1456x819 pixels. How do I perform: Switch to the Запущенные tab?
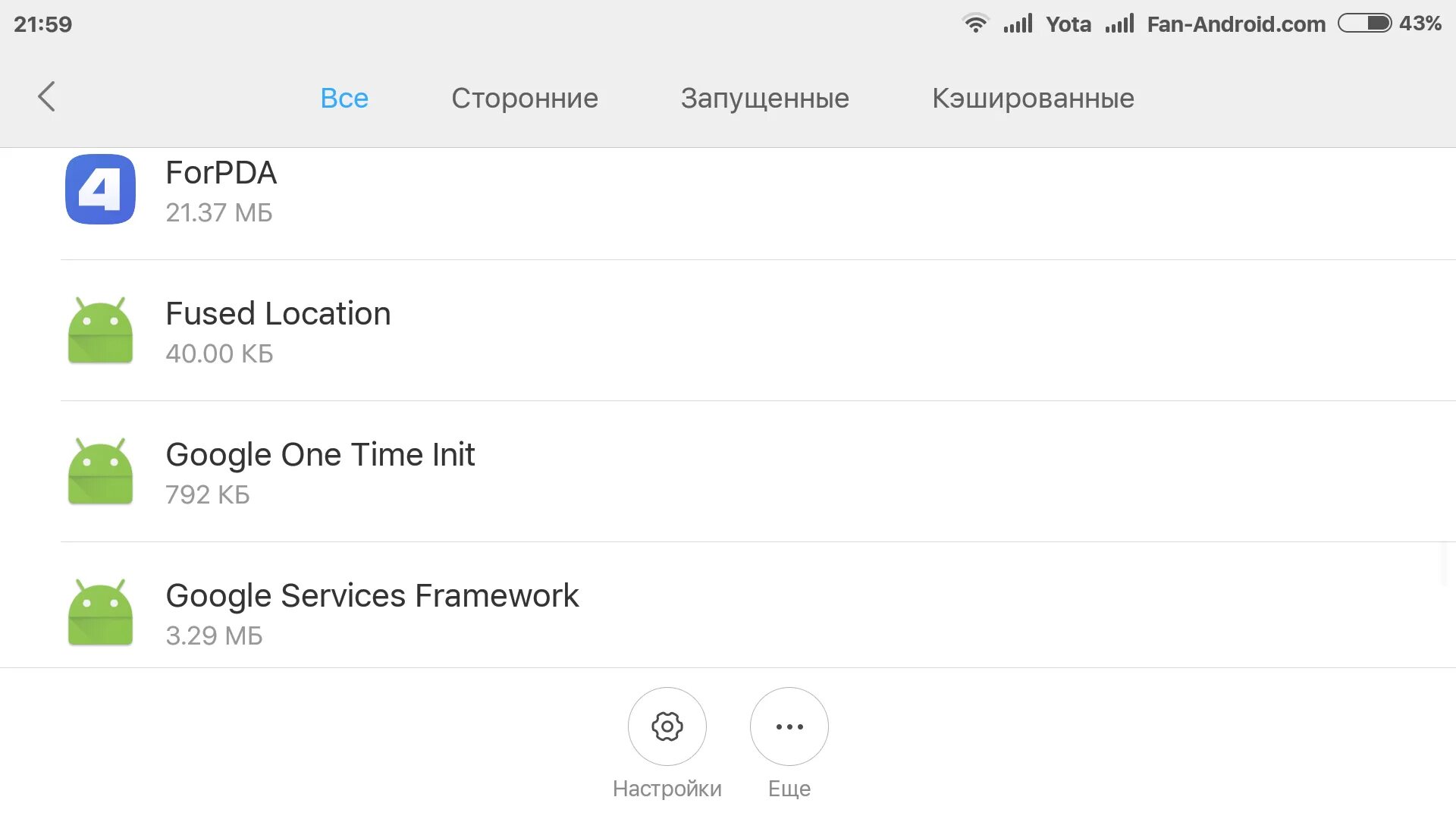click(x=764, y=98)
